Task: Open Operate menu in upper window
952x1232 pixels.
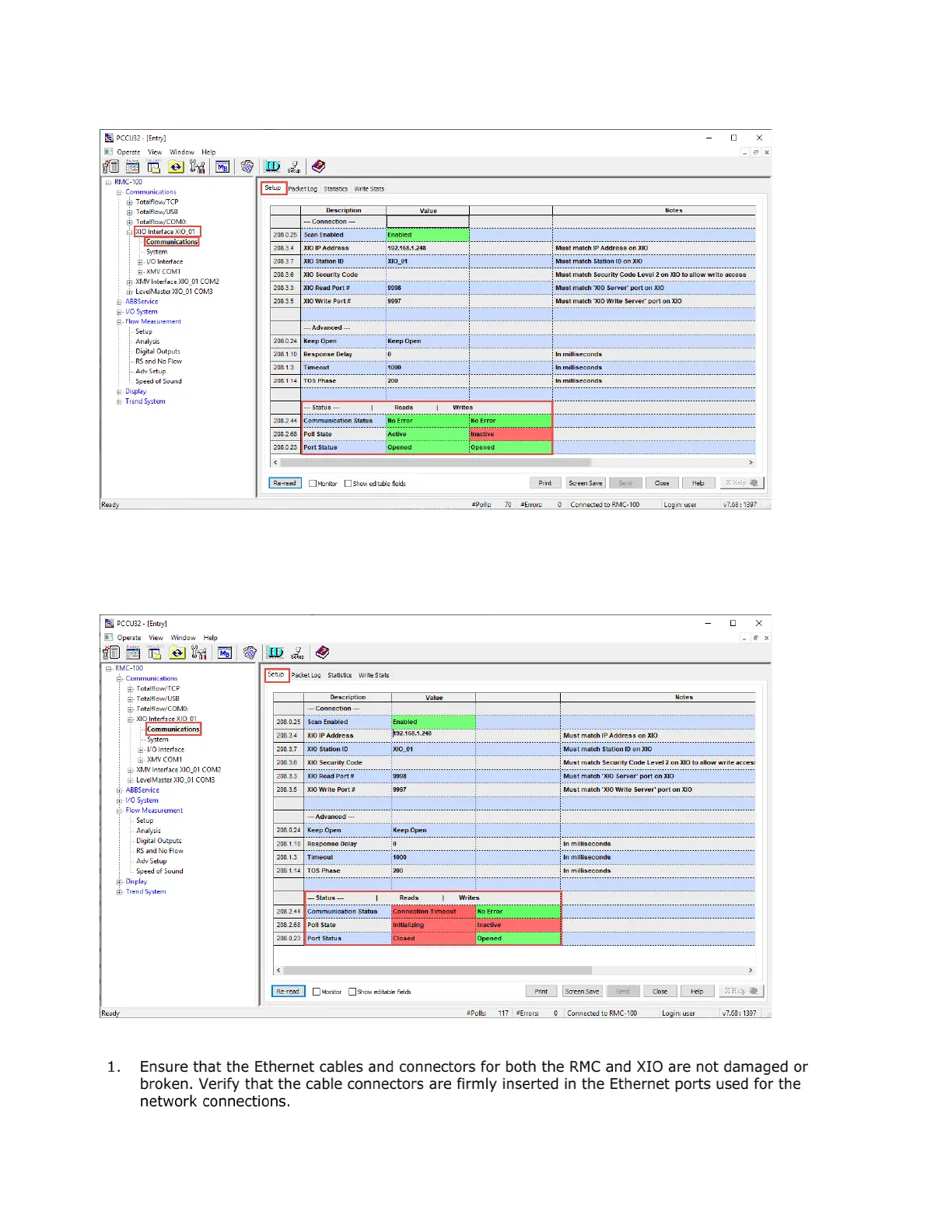Action: (x=128, y=152)
